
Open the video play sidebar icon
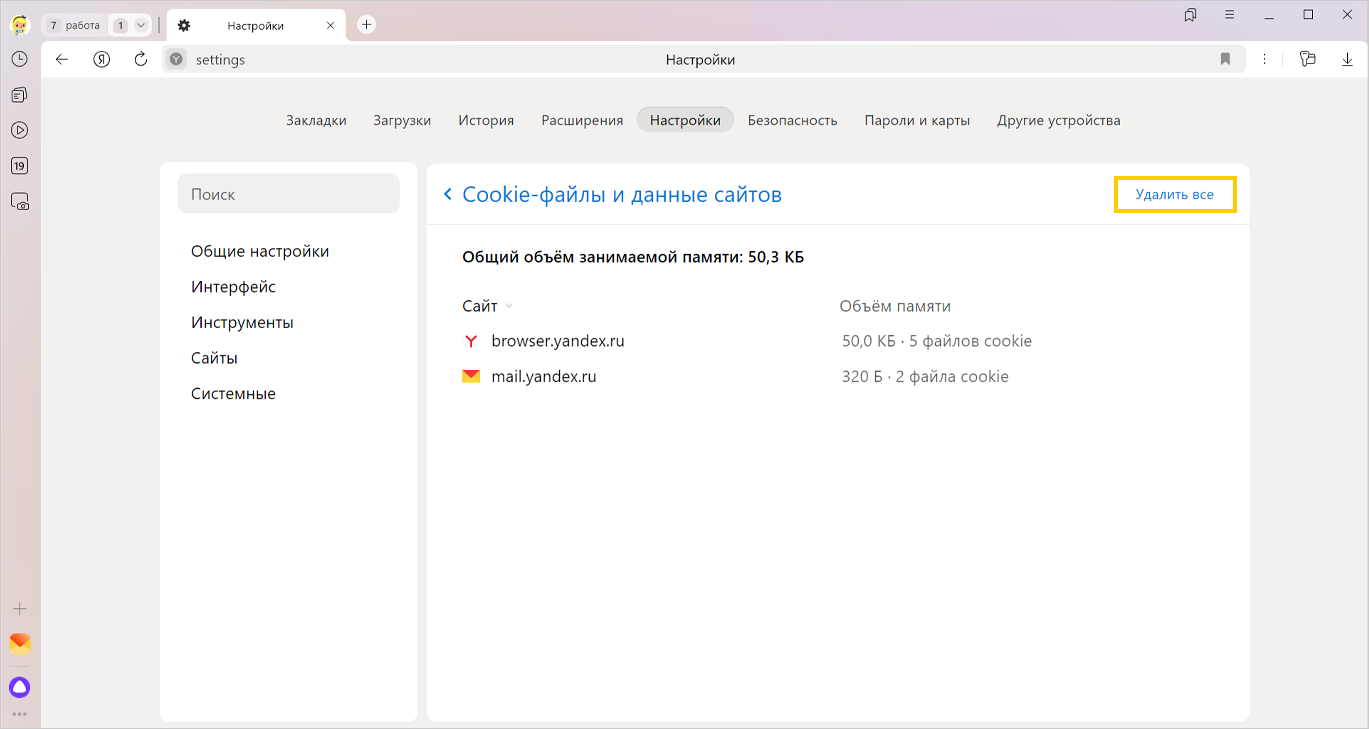click(19, 130)
